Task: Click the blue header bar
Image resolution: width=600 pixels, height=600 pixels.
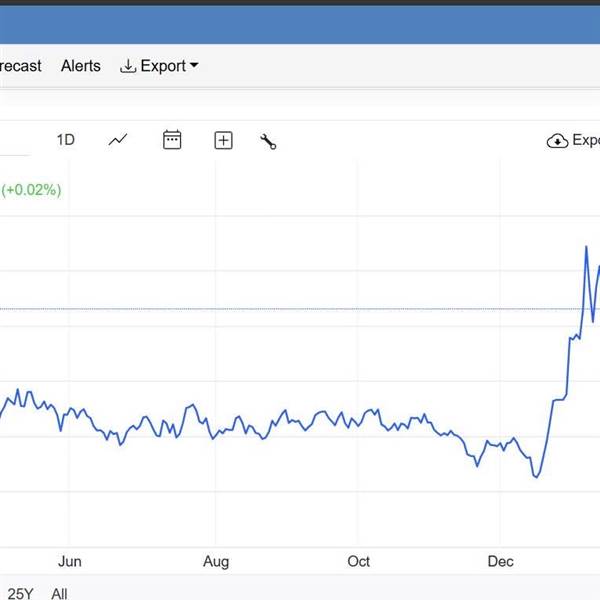Action: pyautogui.click(x=300, y=24)
